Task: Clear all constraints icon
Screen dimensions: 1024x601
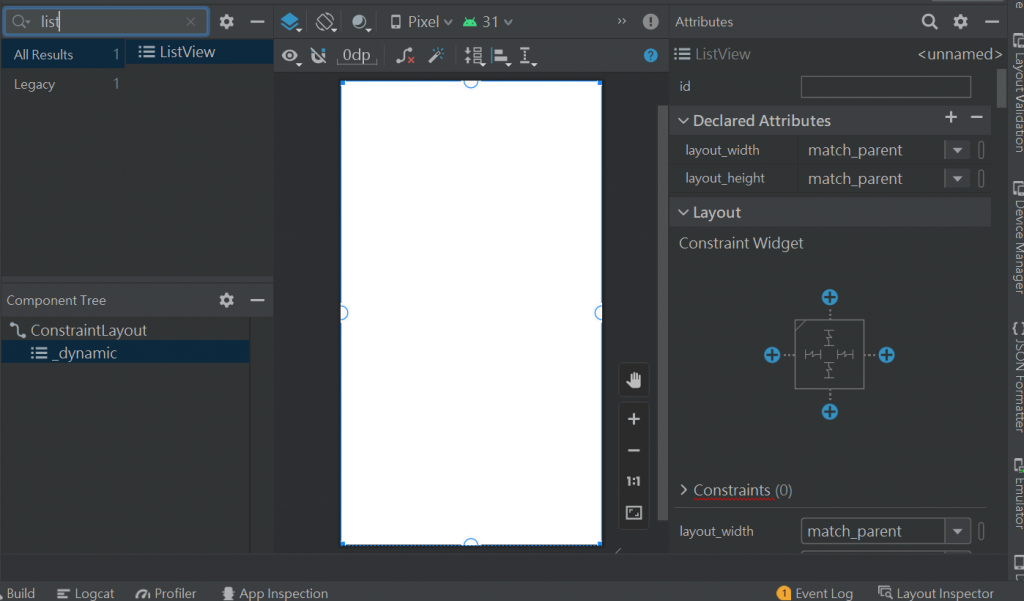Action: point(405,56)
